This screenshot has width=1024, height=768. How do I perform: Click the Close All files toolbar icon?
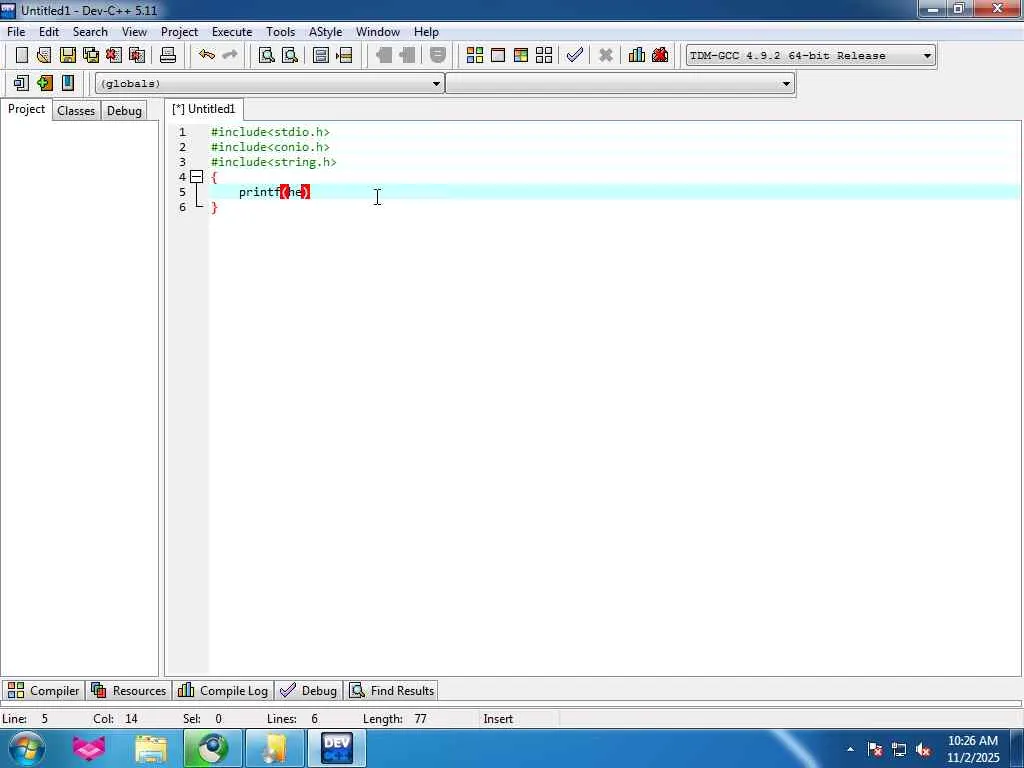(137, 56)
